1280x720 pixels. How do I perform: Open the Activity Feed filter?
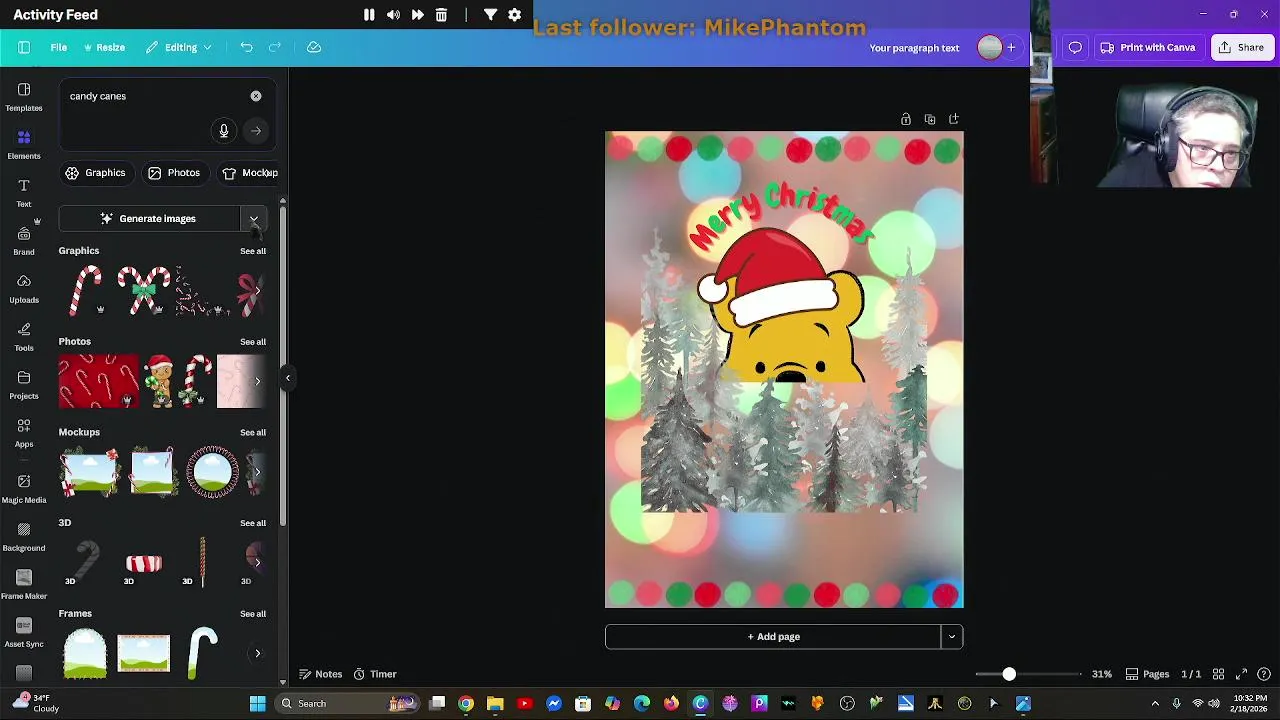click(490, 15)
